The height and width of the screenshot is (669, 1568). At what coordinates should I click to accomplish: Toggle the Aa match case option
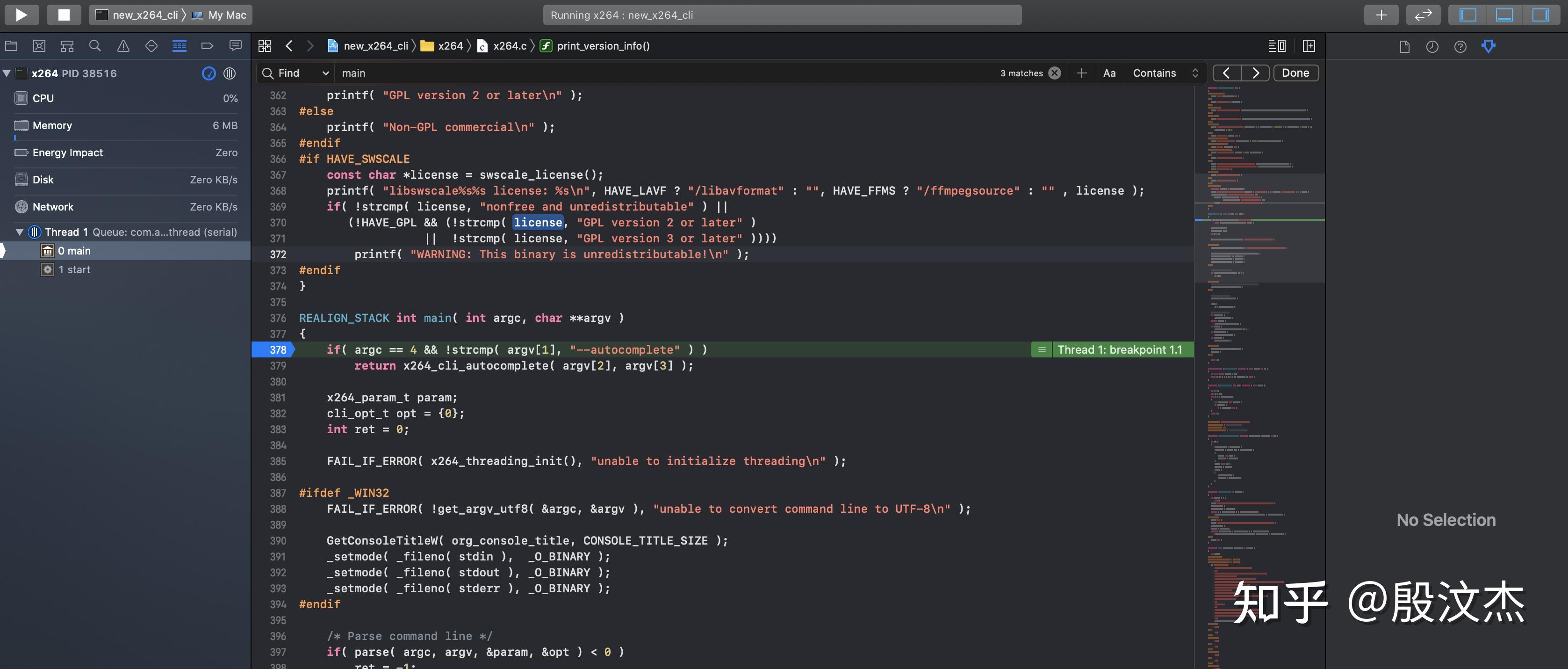click(x=1109, y=73)
